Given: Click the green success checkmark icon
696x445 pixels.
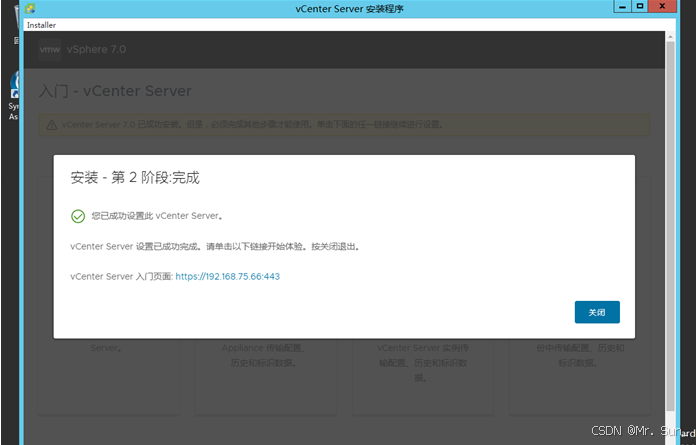Looking at the screenshot, I should click(78, 216).
